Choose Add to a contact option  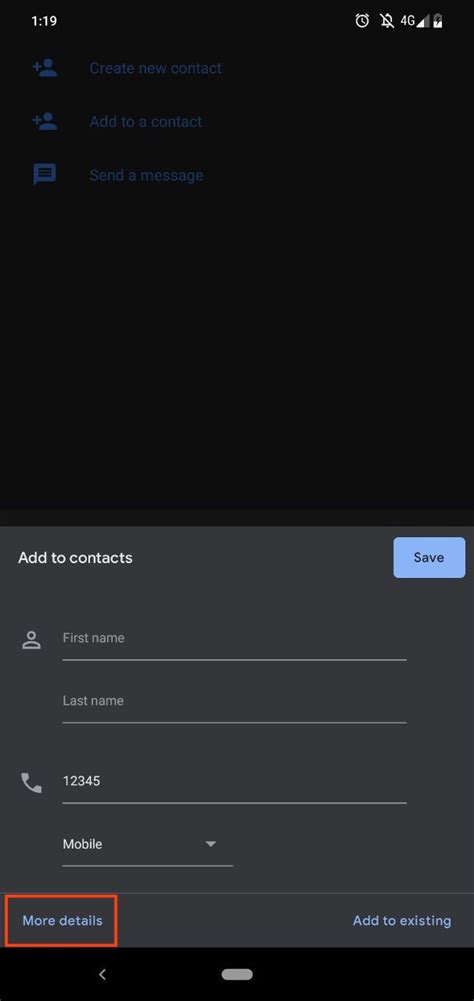point(146,121)
